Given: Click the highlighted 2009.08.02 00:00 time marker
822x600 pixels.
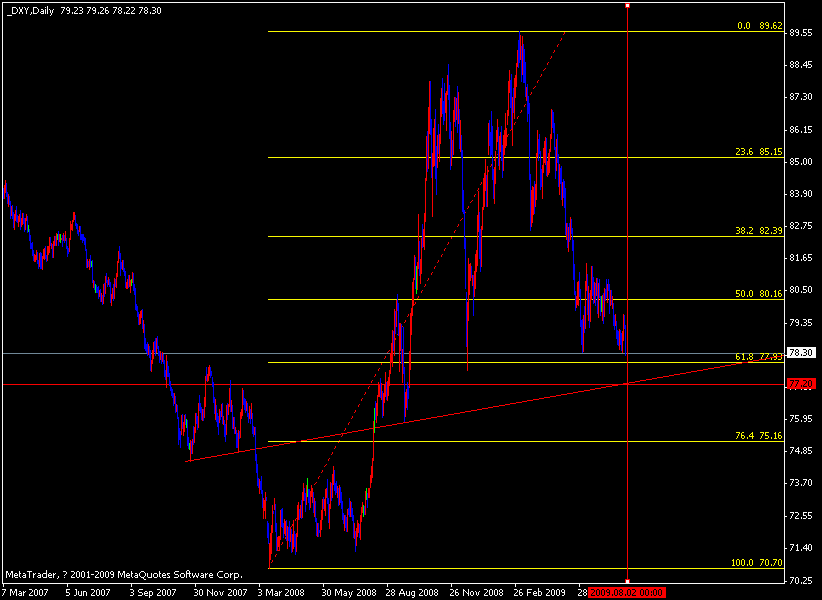Looking at the screenshot, I should (627, 591).
